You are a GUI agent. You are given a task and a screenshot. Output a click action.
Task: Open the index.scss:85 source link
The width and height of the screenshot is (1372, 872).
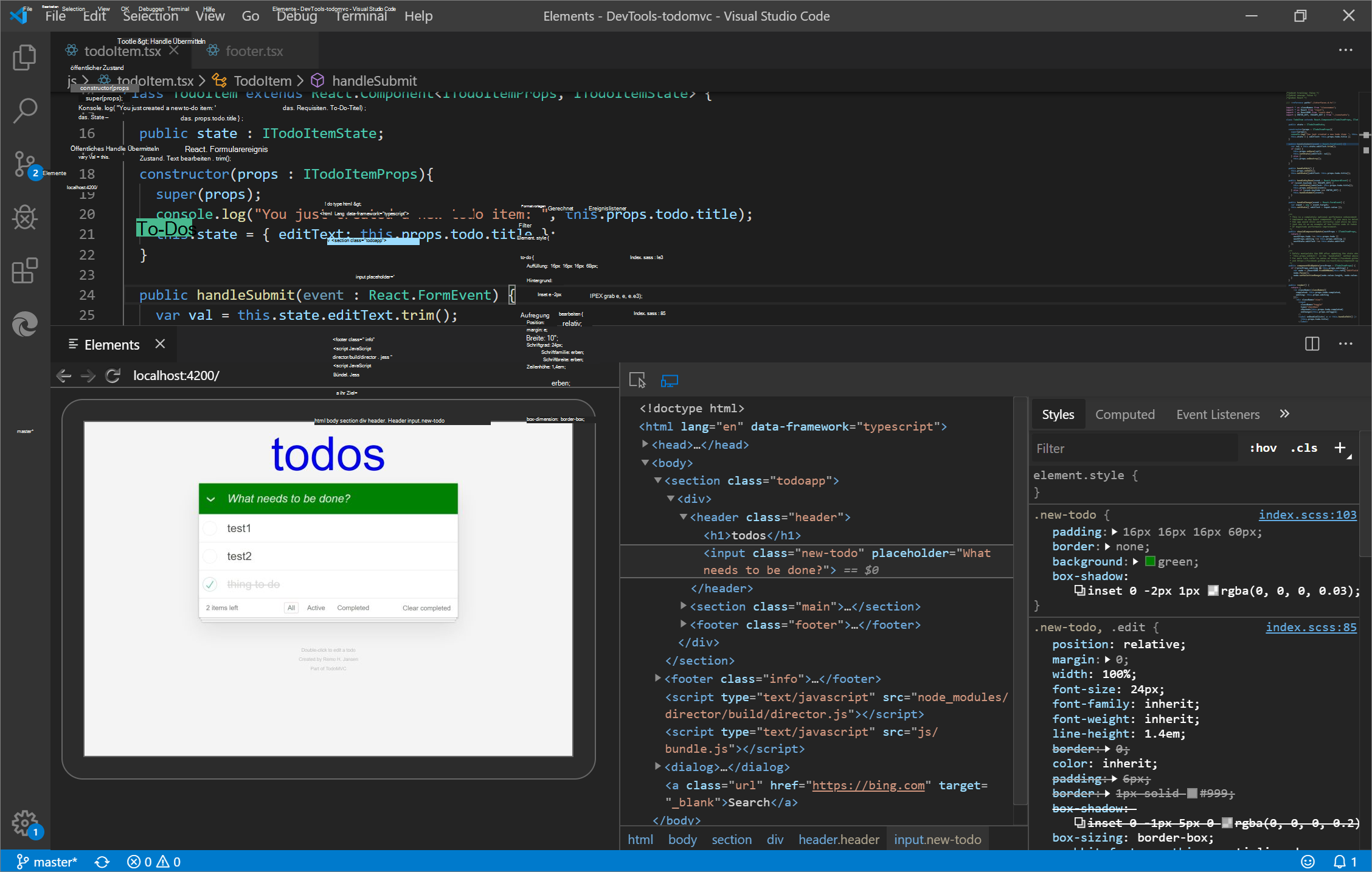click(1311, 628)
